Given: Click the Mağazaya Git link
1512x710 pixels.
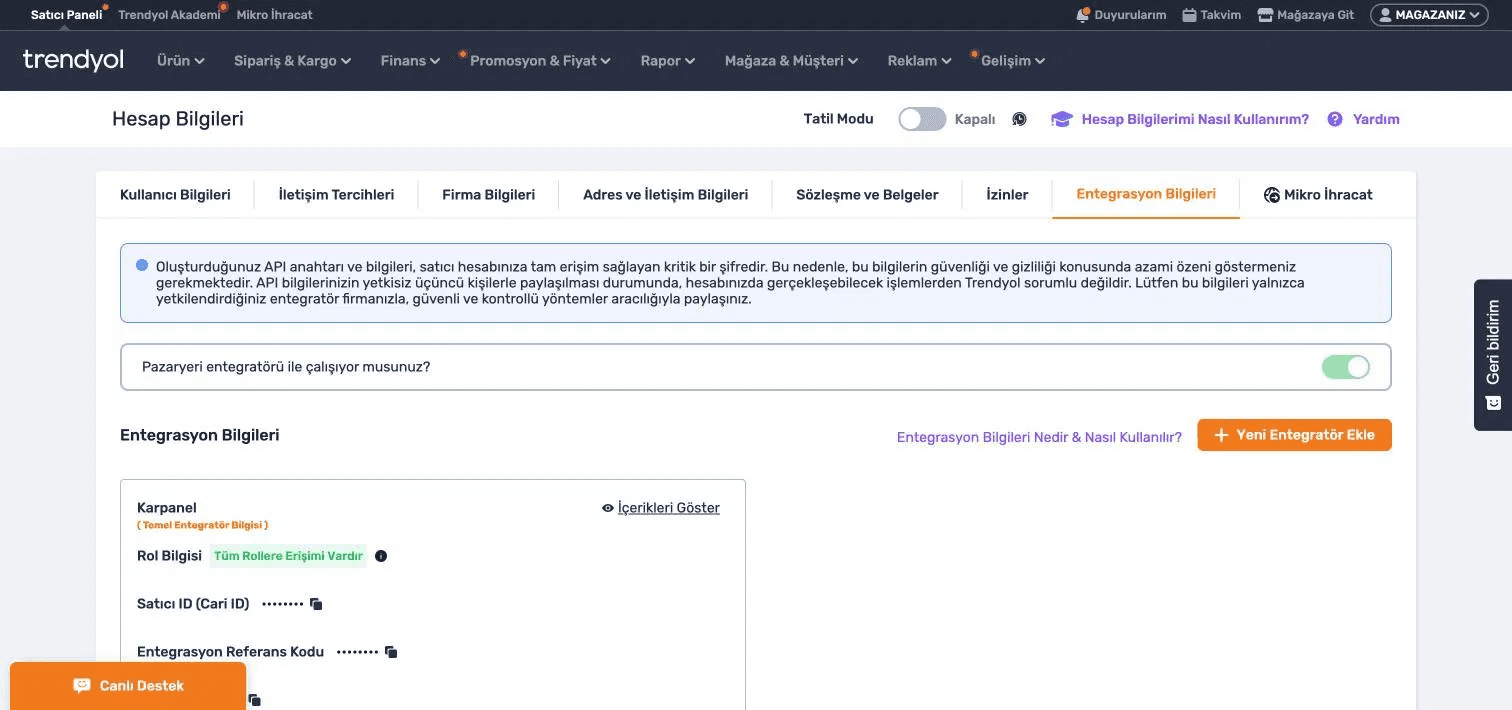Looking at the screenshot, I should click(1316, 15).
